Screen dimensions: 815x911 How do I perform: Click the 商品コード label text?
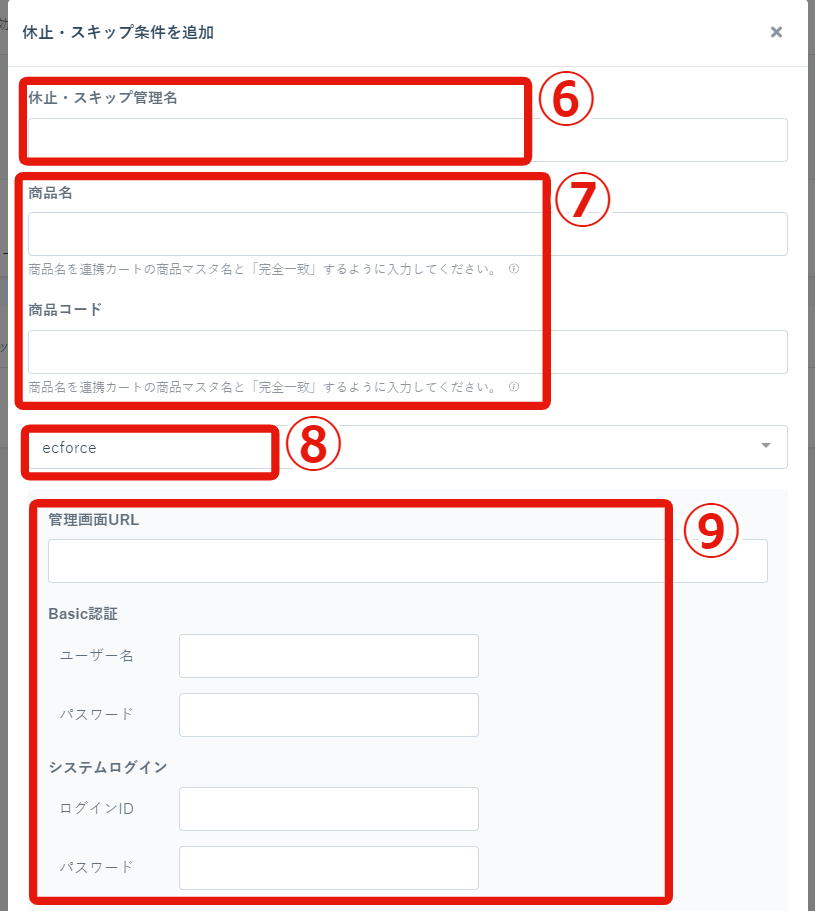click(x=65, y=310)
